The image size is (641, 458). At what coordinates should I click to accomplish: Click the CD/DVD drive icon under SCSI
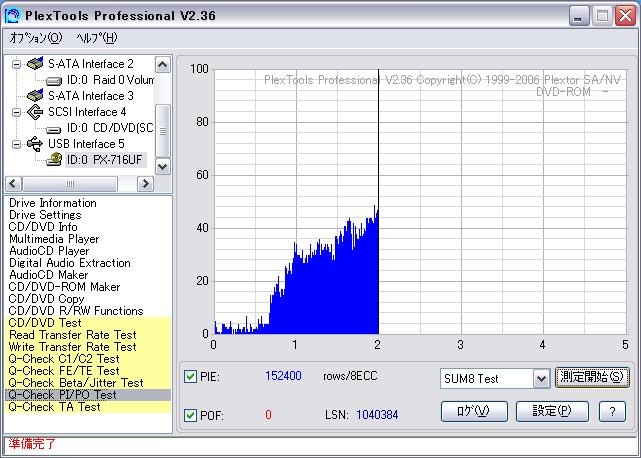(54, 128)
